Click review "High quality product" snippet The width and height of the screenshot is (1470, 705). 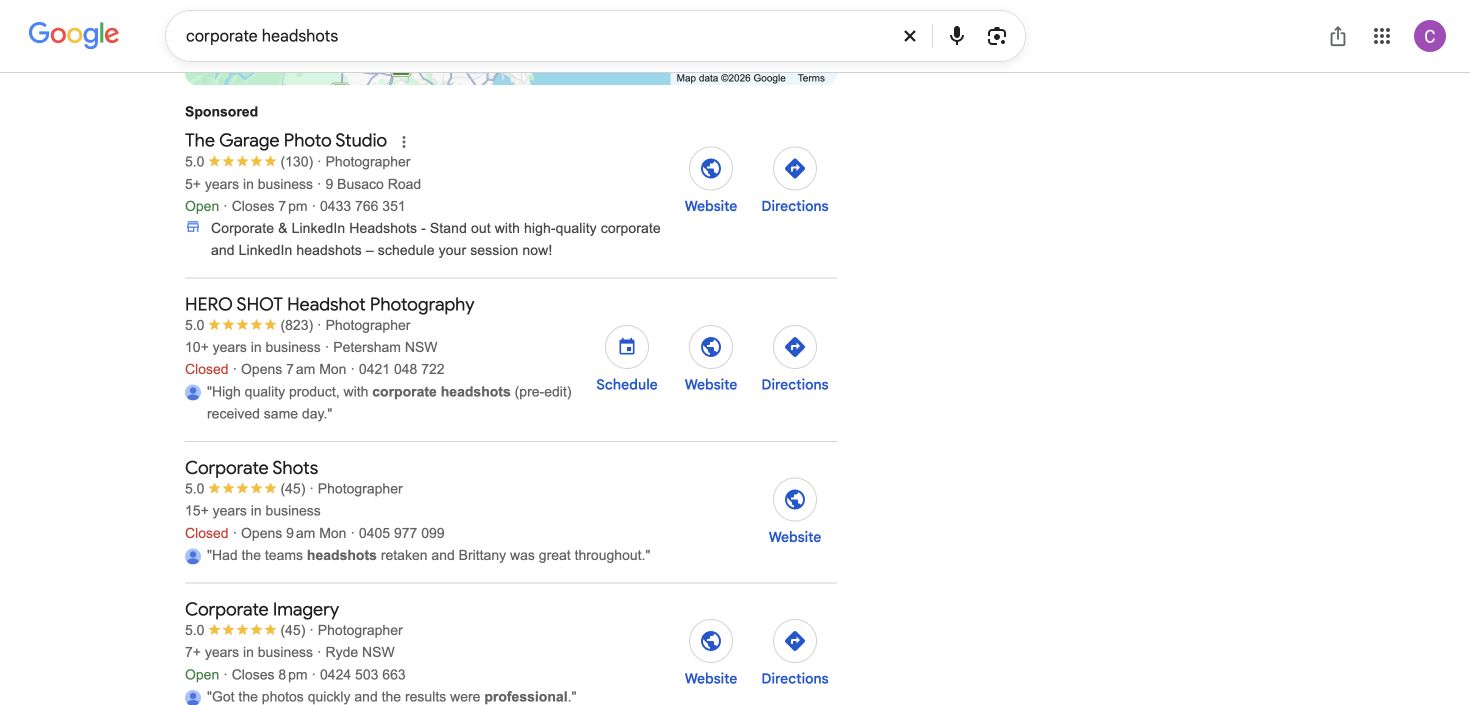(x=389, y=402)
